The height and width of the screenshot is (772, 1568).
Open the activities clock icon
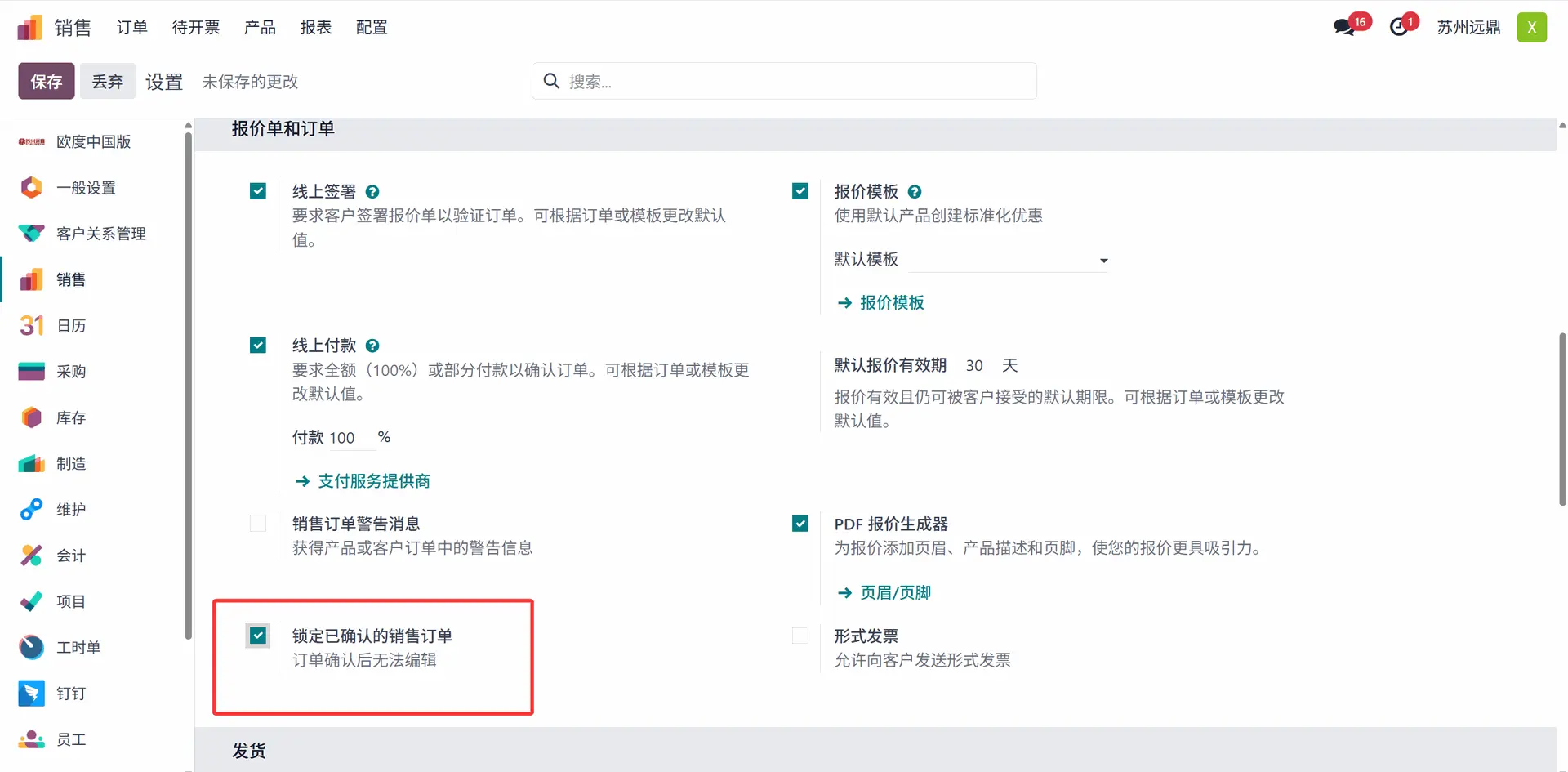click(x=1400, y=27)
